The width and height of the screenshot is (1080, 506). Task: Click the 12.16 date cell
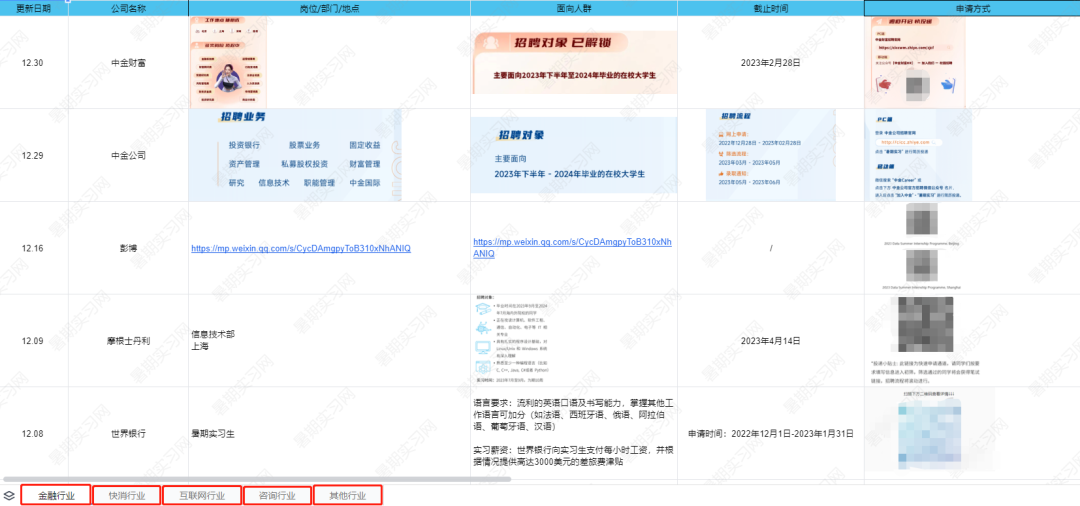tap(34, 248)
